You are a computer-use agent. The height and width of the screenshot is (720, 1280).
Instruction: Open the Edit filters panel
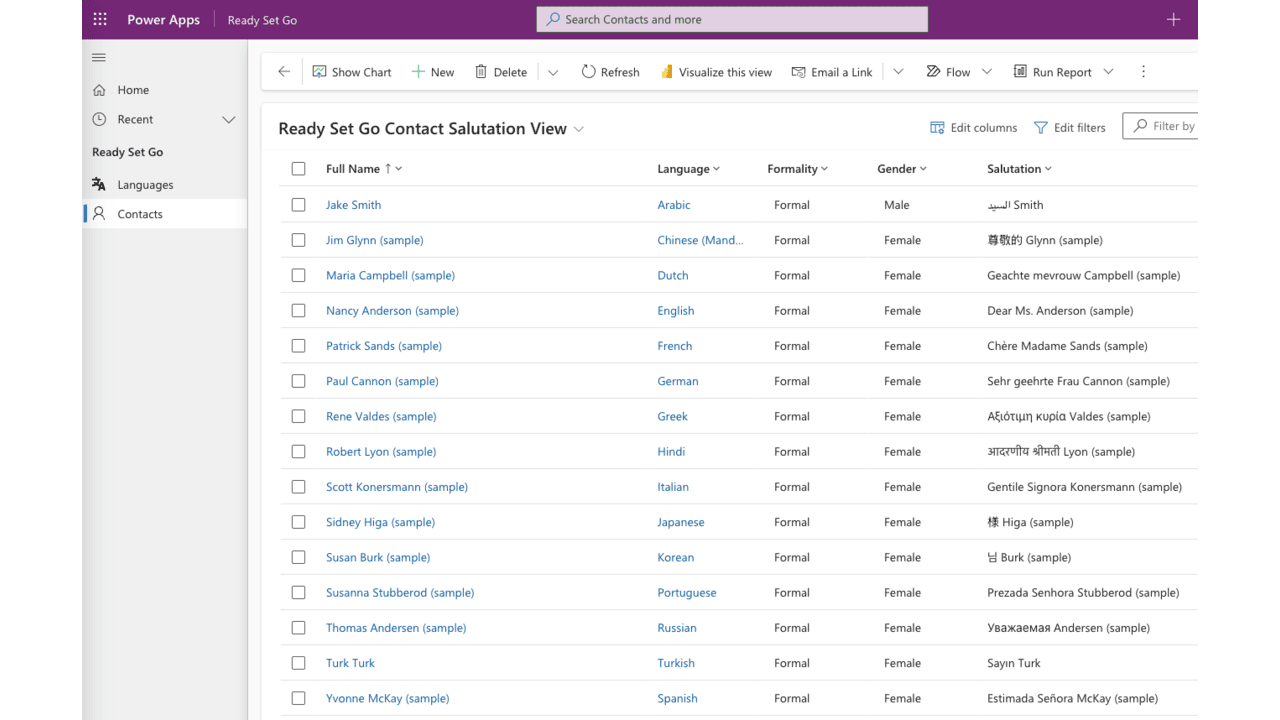(x=1069, y=127)
